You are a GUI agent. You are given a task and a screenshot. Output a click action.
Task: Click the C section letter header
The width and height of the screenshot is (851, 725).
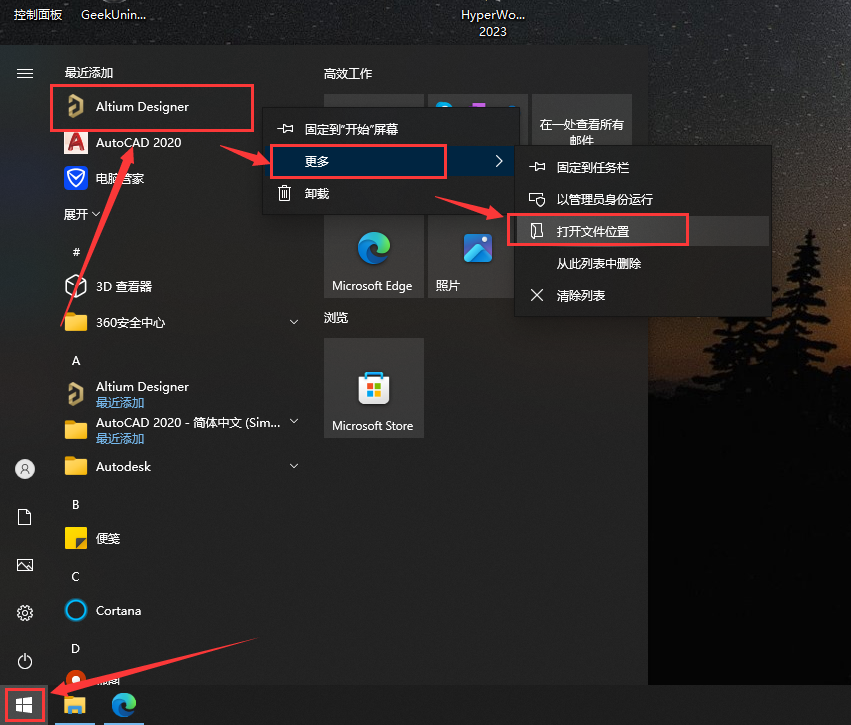point(76,576)
